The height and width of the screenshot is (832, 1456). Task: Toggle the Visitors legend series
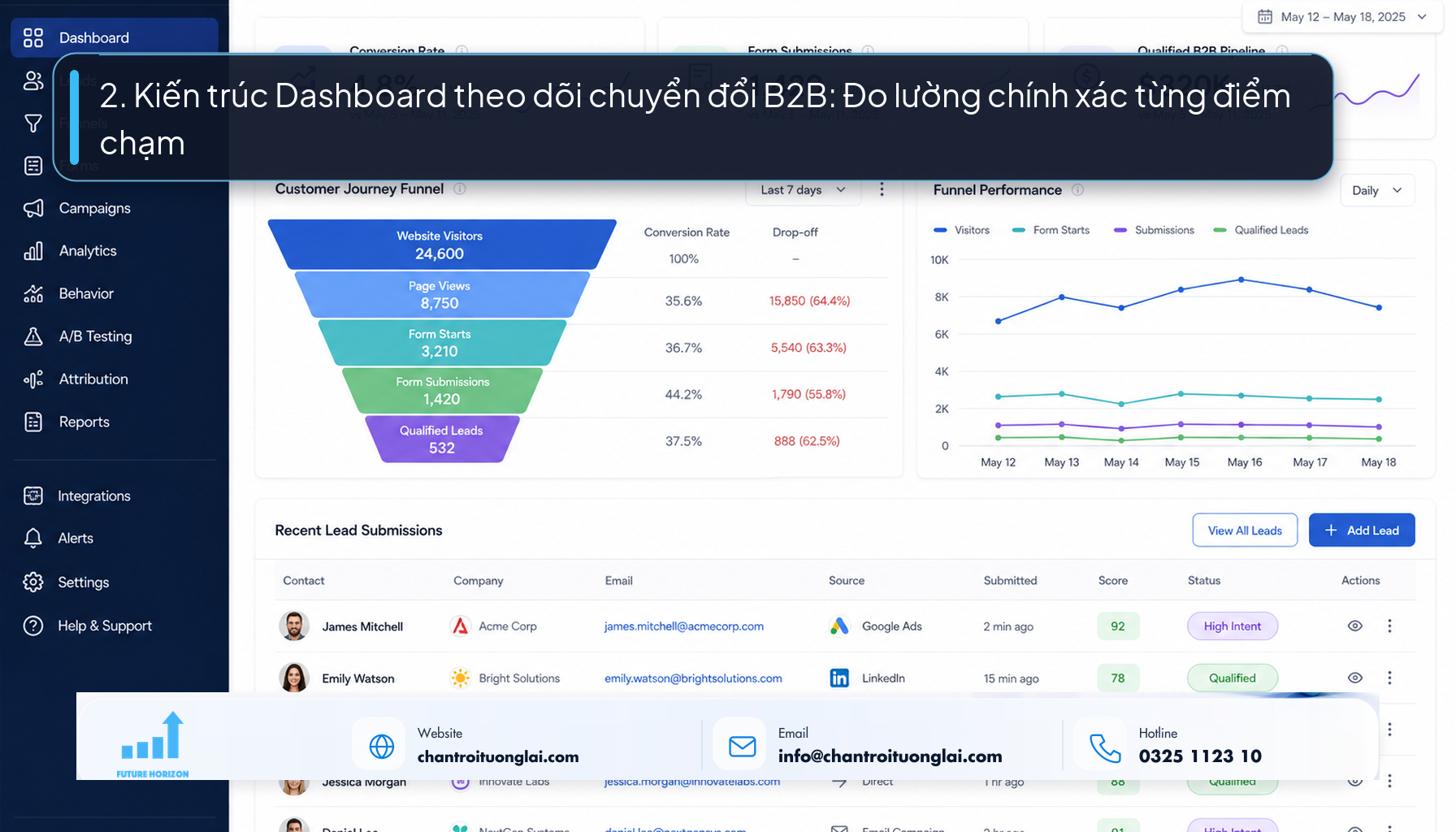tap(962, 230)
